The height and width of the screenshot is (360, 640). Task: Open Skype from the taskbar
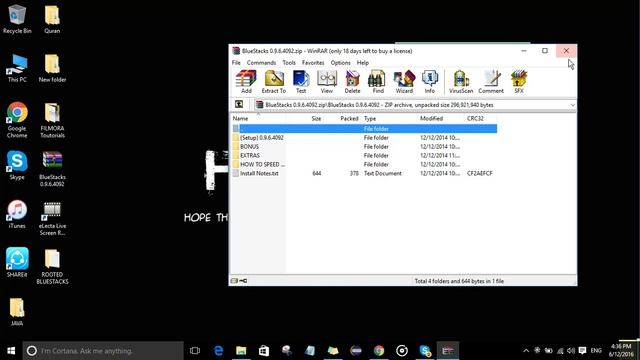point(425,351)
